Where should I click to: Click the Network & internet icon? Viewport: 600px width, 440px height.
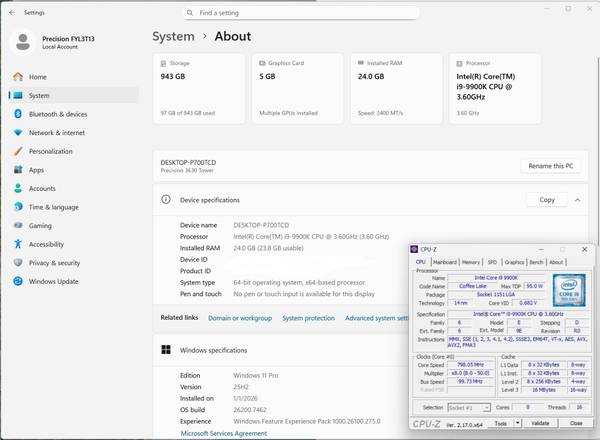pos(18,132)
